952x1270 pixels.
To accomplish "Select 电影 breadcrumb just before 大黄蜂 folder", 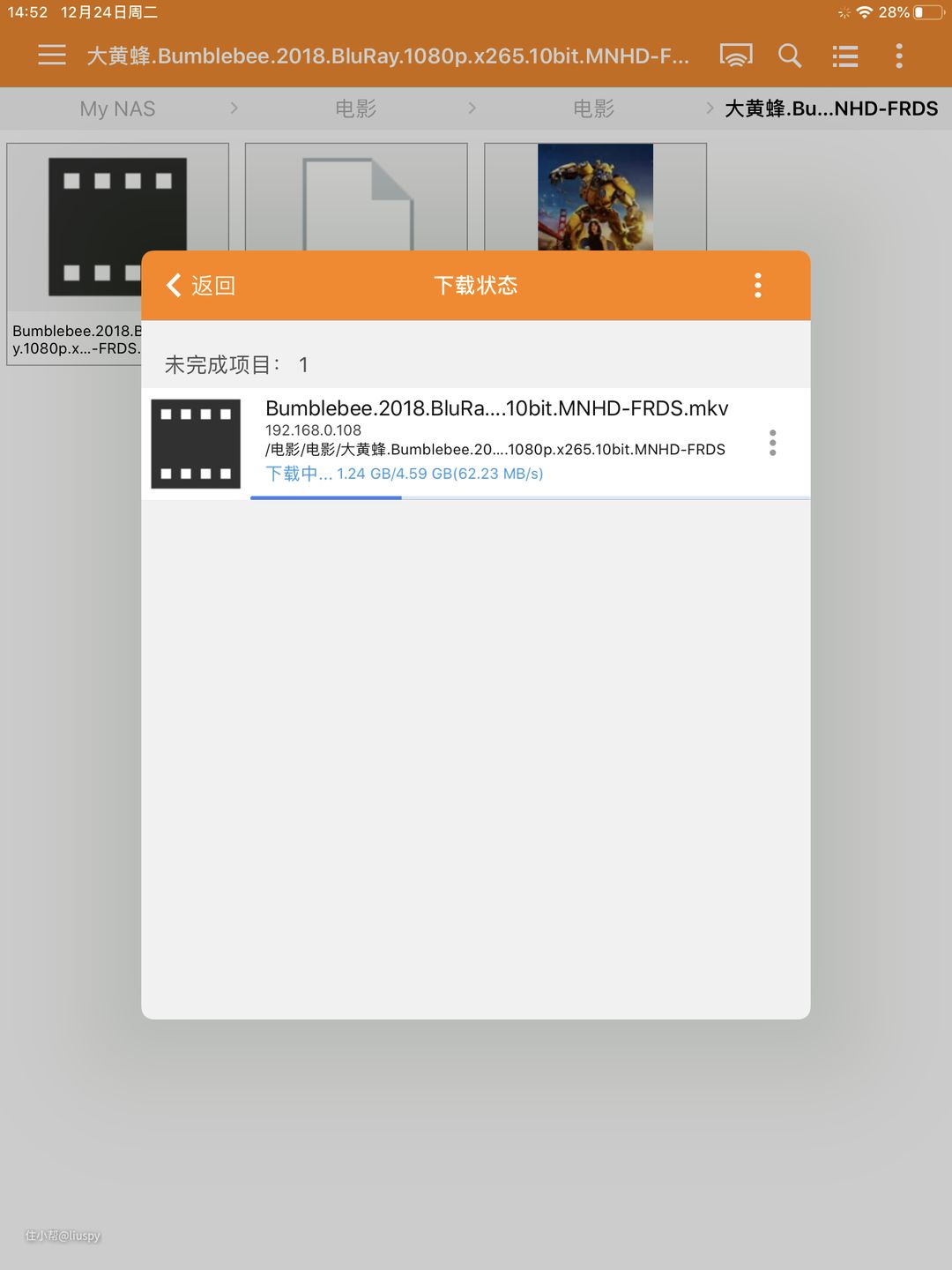I will [x=594, y=108].
